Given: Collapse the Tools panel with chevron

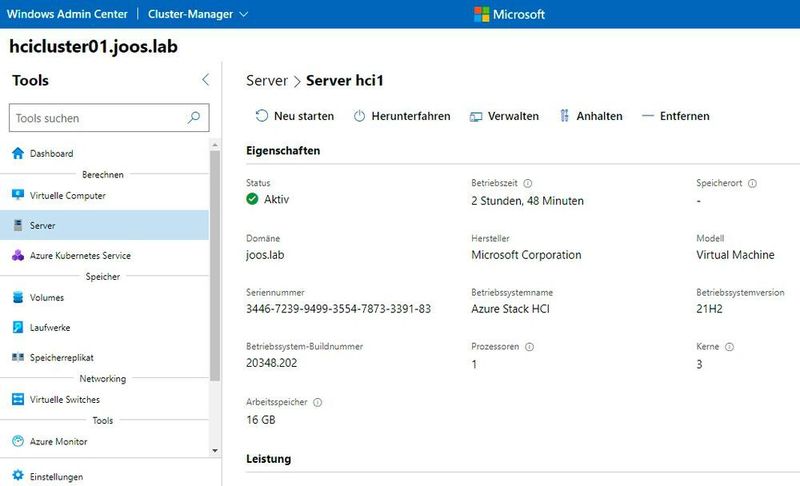Looking at the screenshot, I should (x=205, y=80).
